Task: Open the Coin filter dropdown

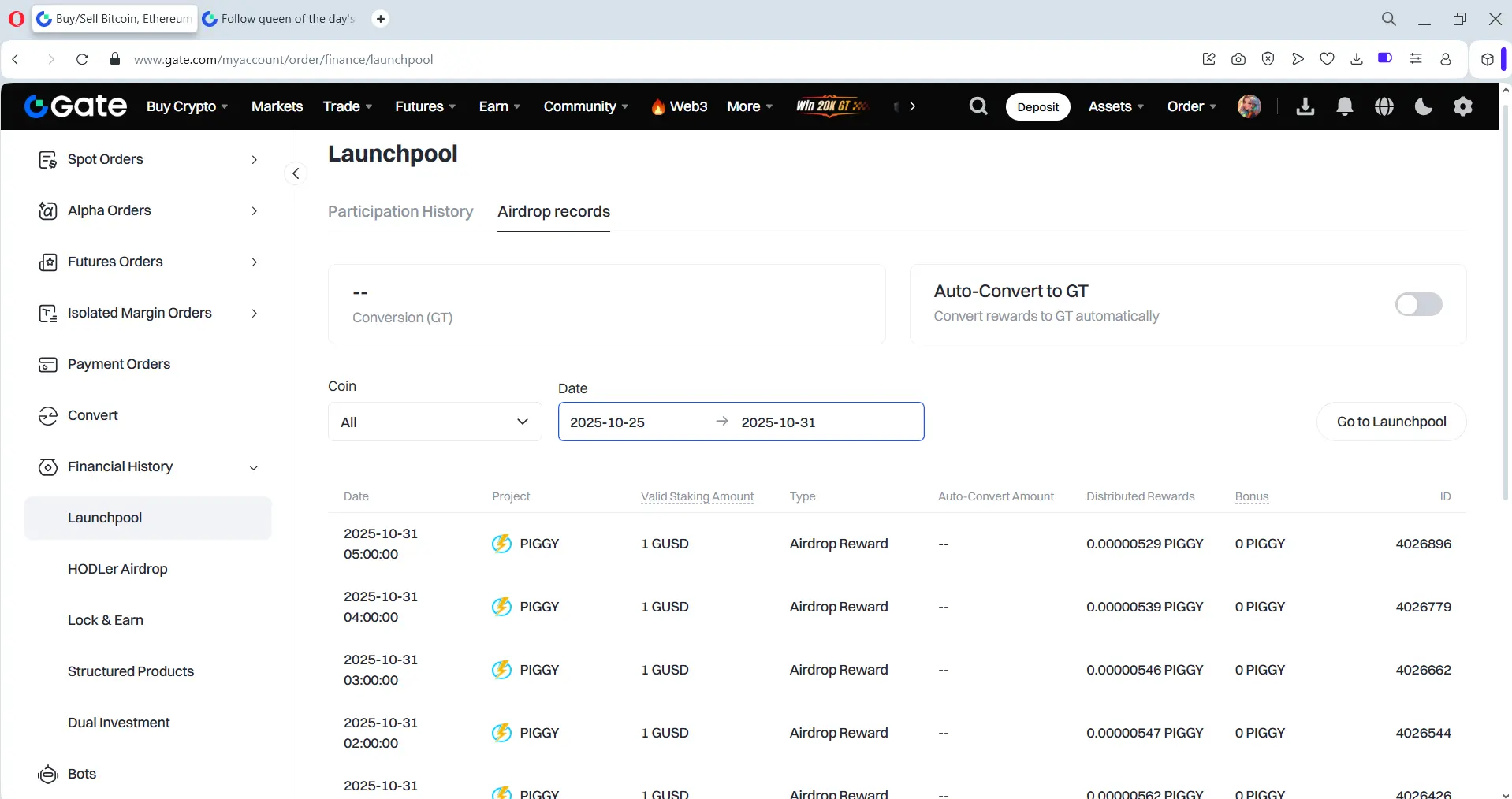Action: pyautogui.click(x=435, y=422)
